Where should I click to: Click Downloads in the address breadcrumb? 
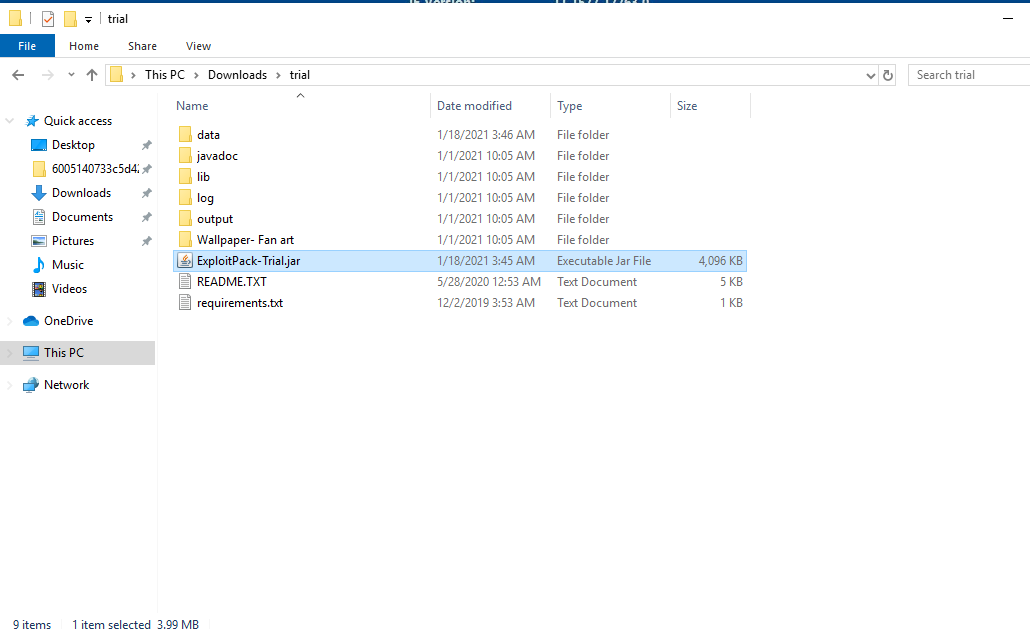click(237, 75)
